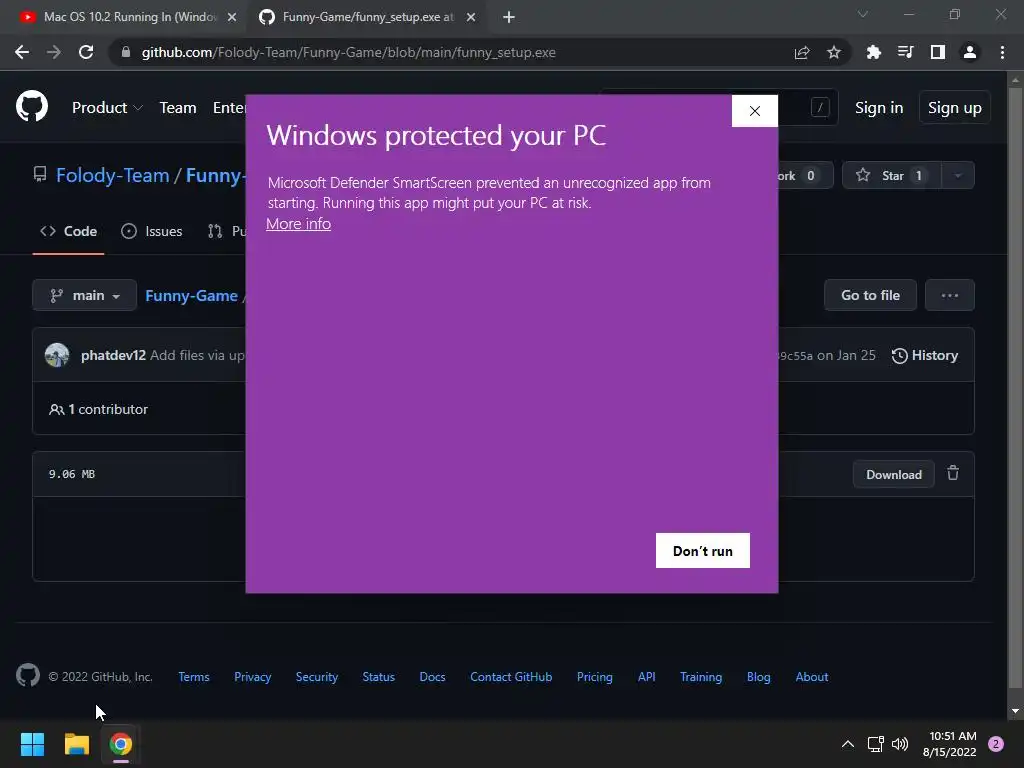Open the Training footer link

(x=701, y=677)
